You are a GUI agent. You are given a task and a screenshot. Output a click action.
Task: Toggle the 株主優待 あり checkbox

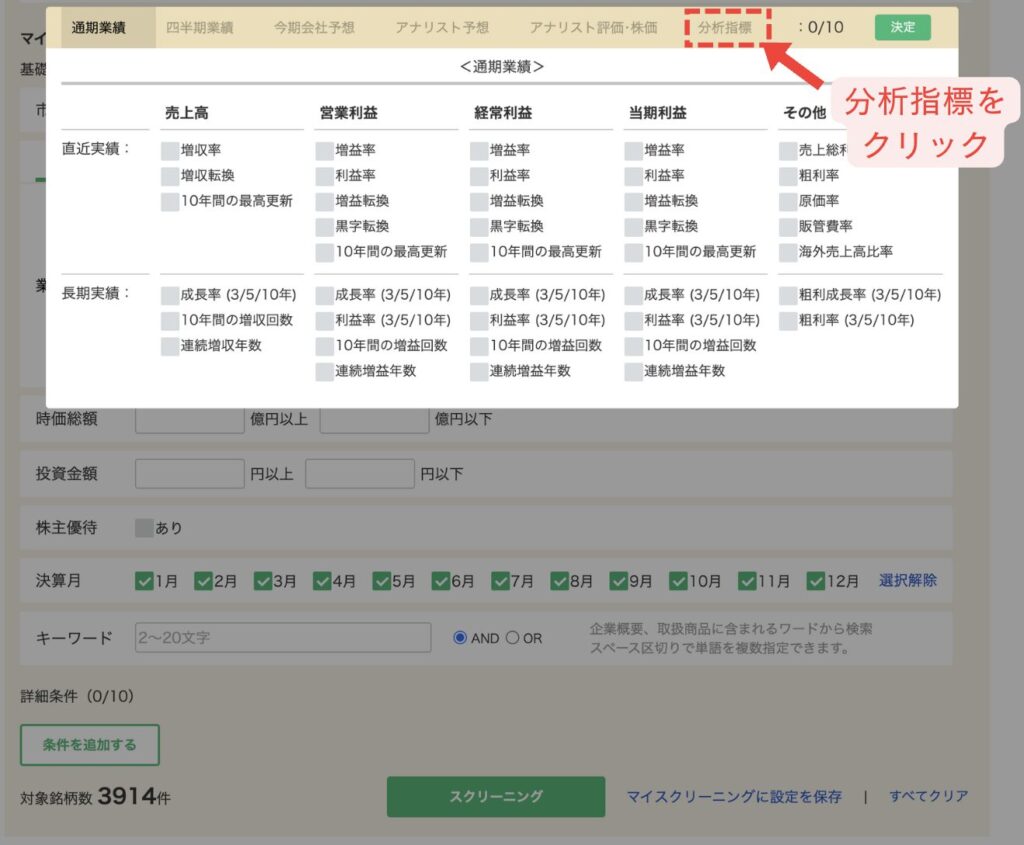pyautogui.click(x=144, y=528)
